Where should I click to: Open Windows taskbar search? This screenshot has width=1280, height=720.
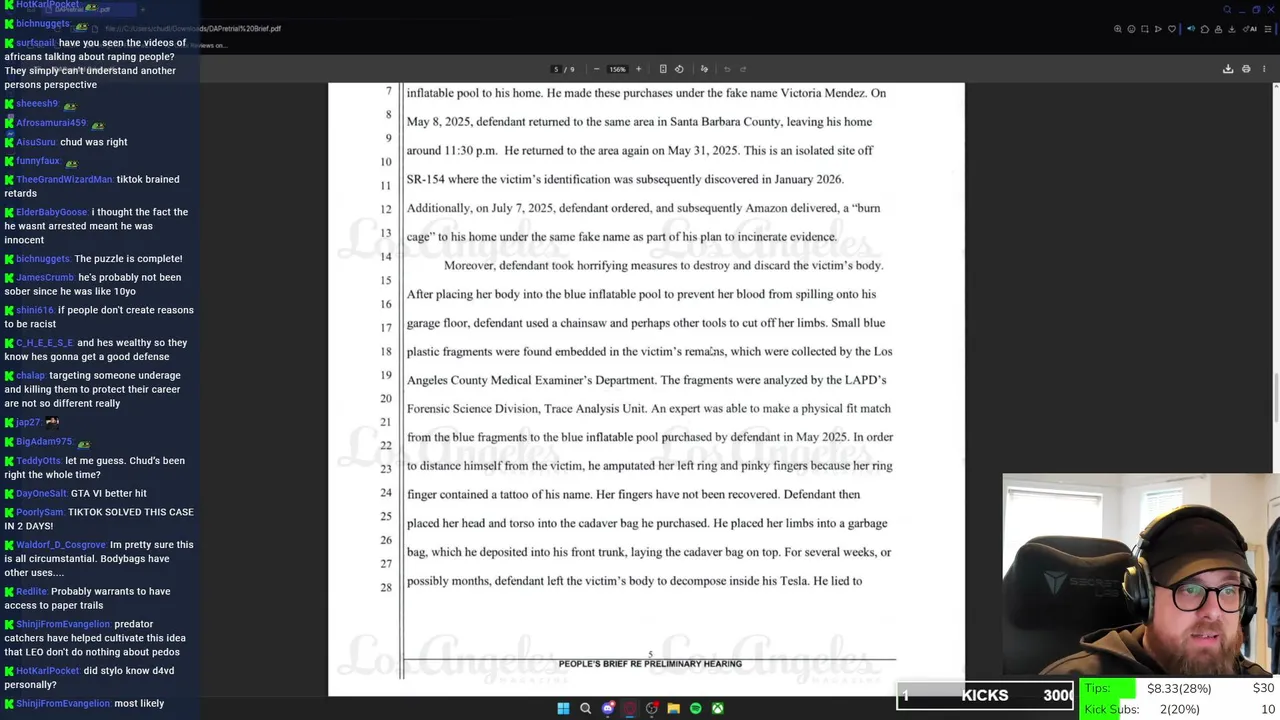click(x=585, y=708)
